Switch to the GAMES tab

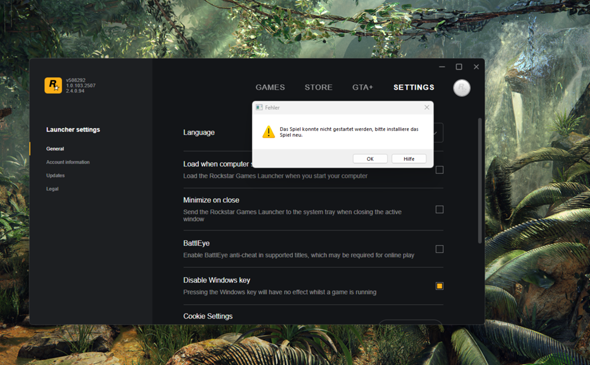[270, 87]
